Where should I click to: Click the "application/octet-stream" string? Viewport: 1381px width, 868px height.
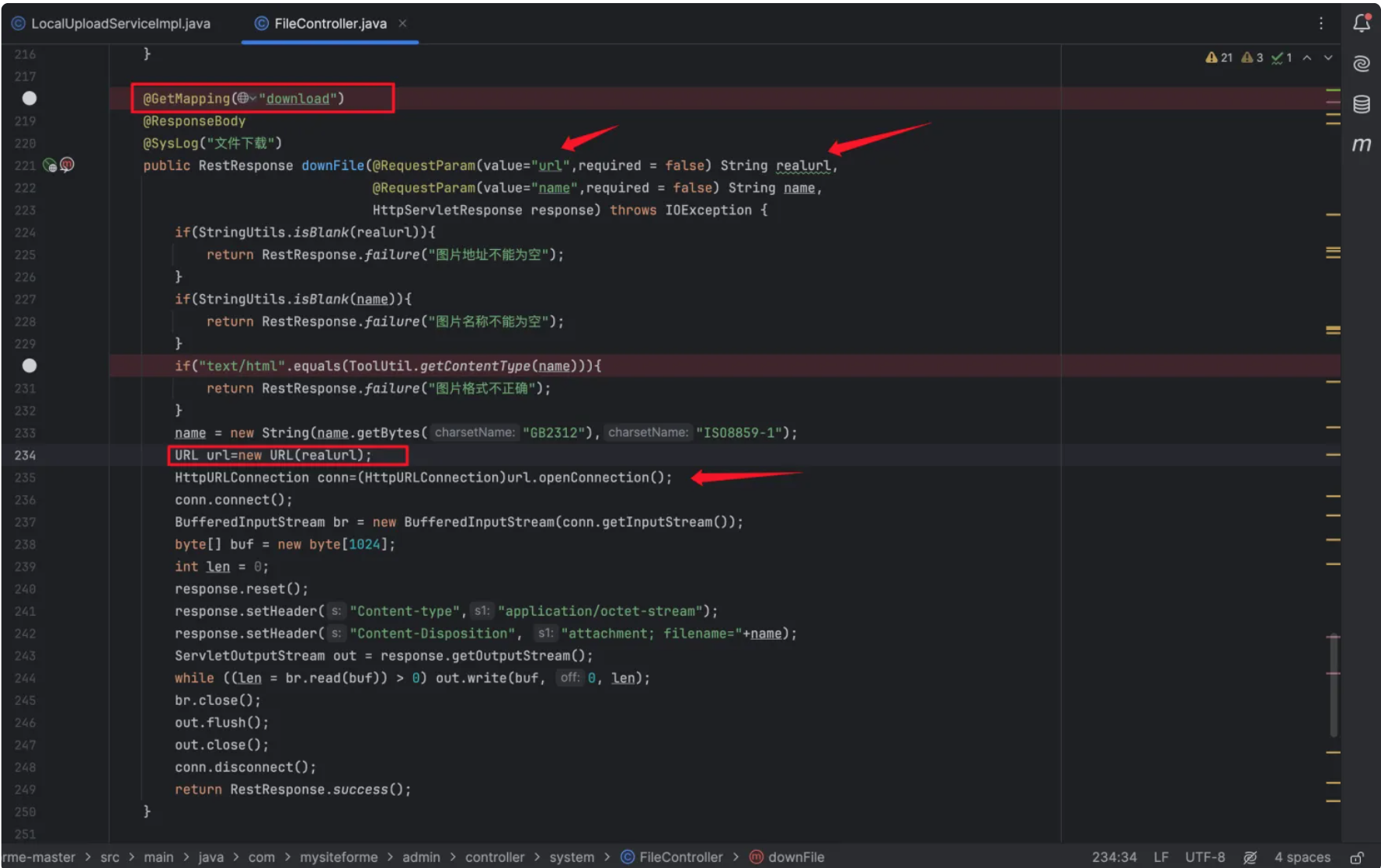click(600, 611)
